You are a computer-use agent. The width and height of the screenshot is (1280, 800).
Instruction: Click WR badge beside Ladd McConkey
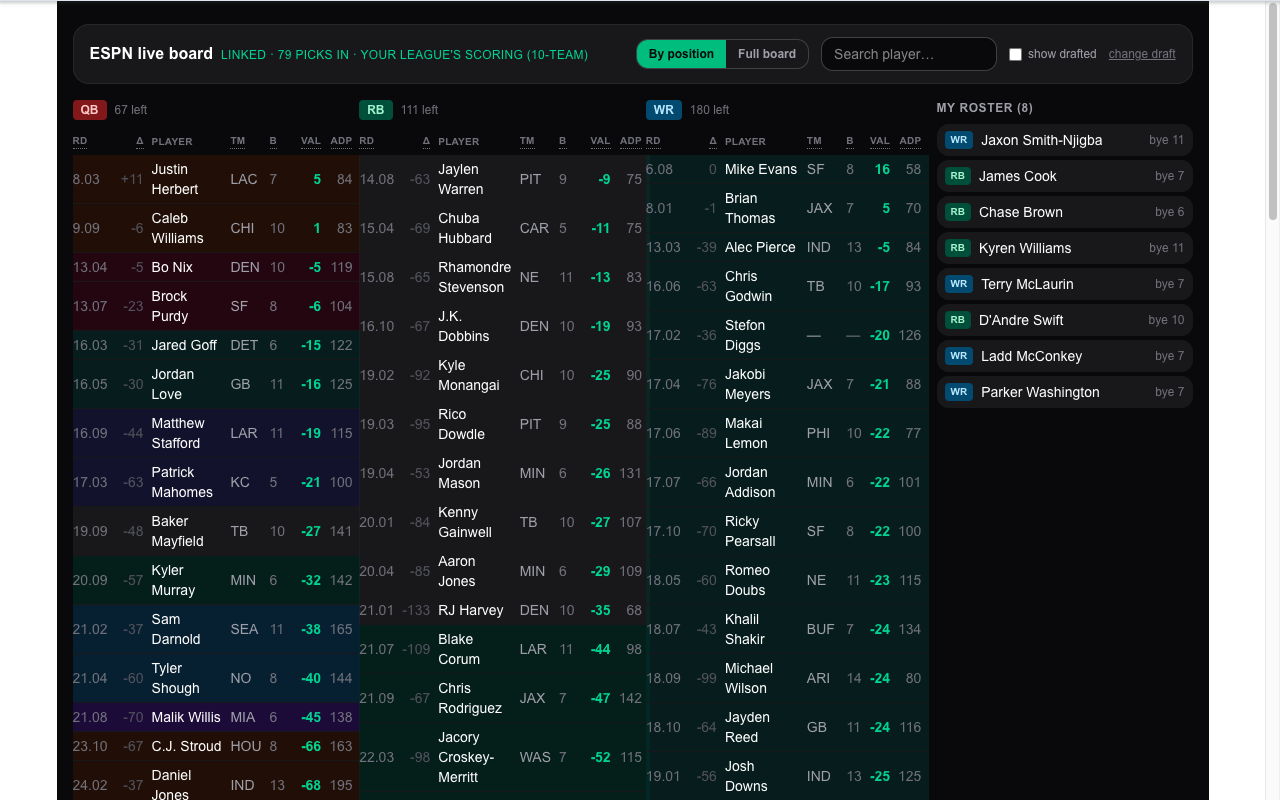(959, 356)
